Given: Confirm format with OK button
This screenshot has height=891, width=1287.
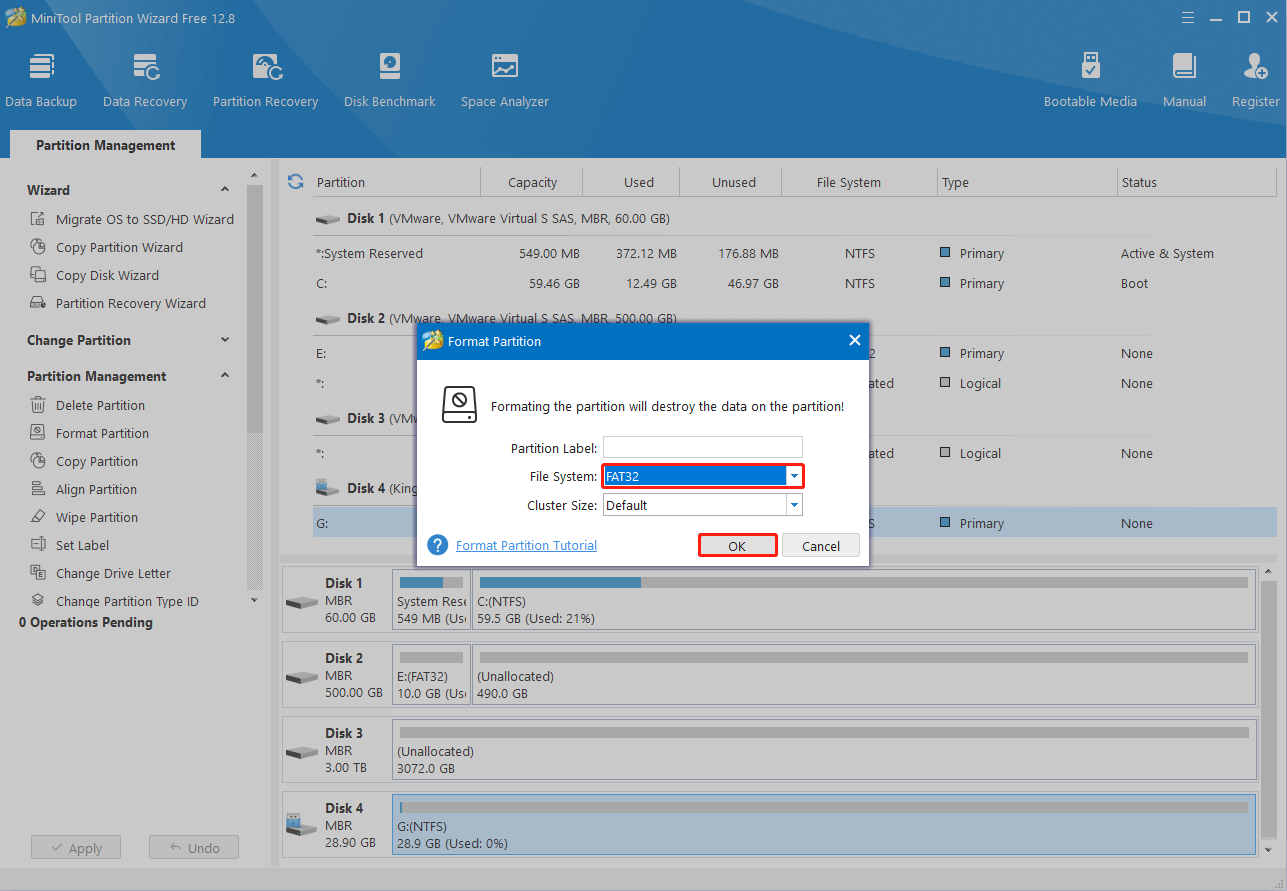Looking at the screenshot, I should click(737, 546).
